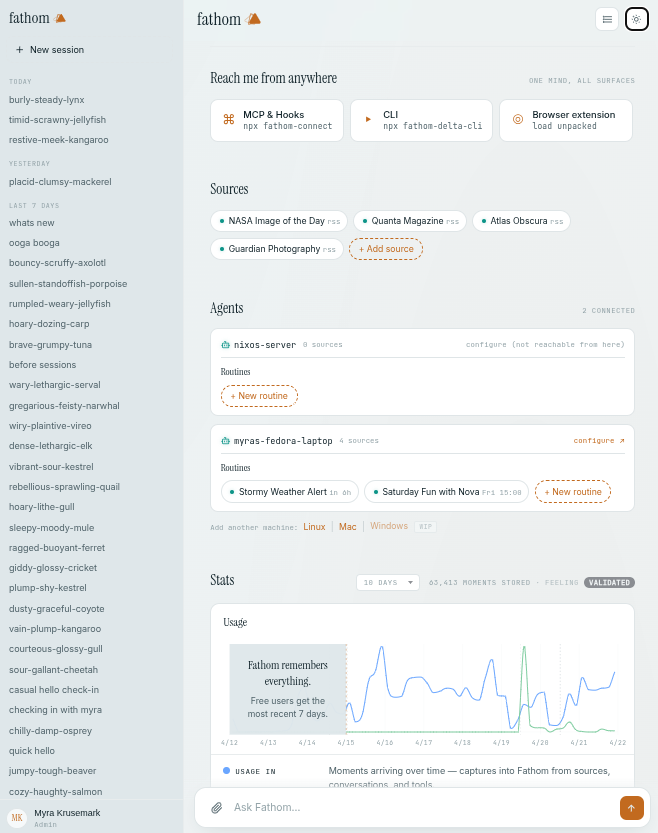Click configure link for myras-fedora-laptop

pyautogui.click(x=599, y=441)
